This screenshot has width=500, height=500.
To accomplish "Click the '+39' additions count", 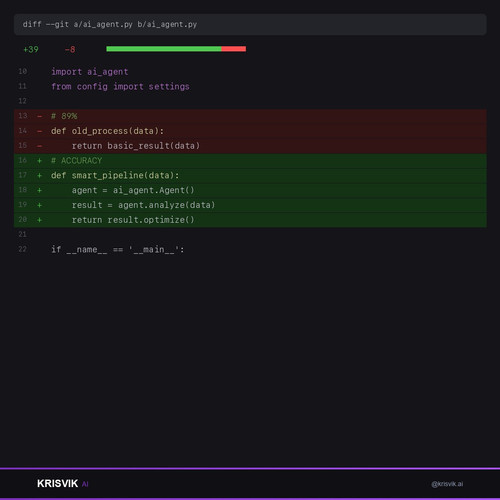I will click(31, 49).
